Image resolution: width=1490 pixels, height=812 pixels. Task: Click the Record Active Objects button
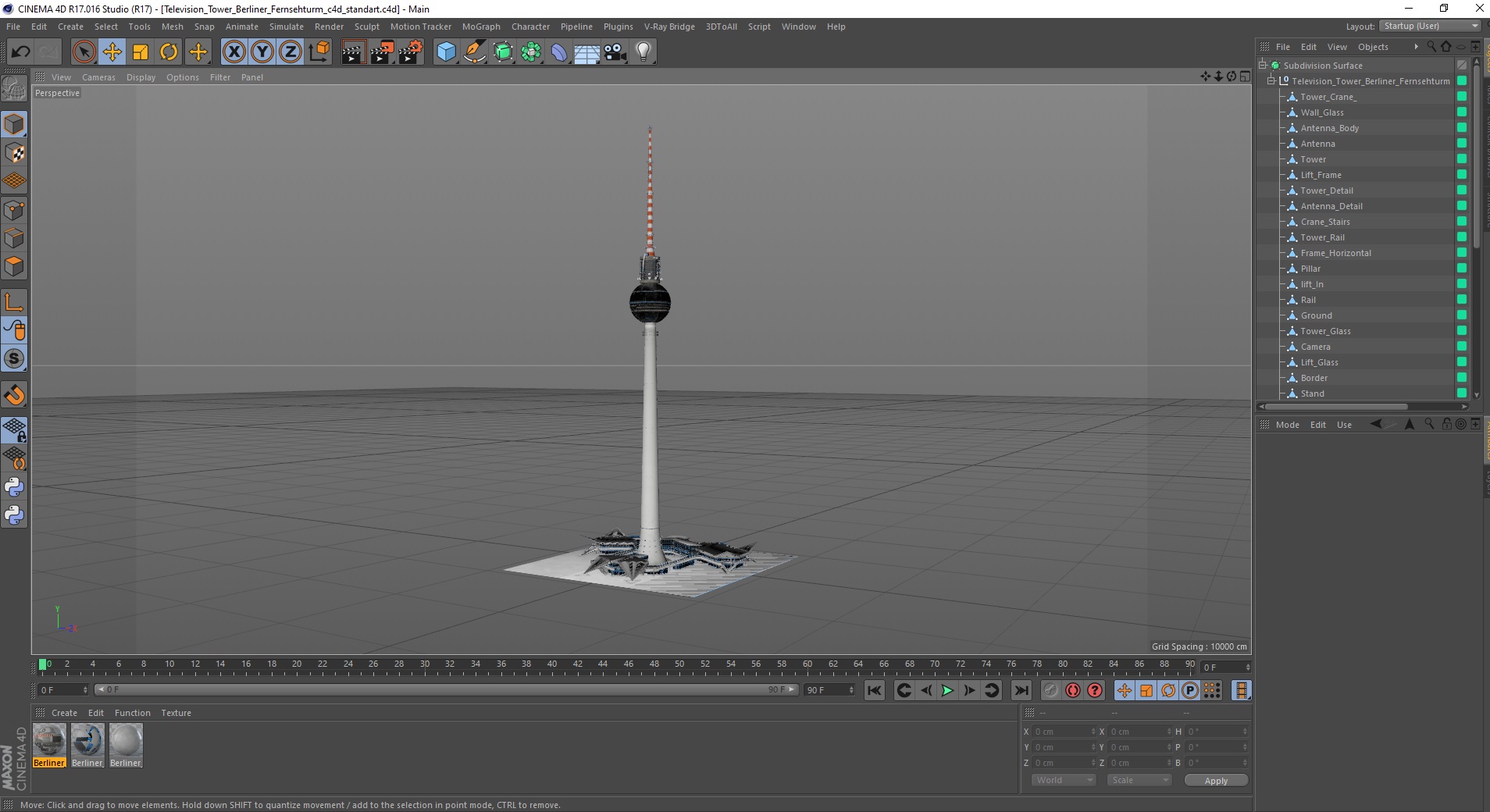pyautogui.click(x=1051, y=690)
